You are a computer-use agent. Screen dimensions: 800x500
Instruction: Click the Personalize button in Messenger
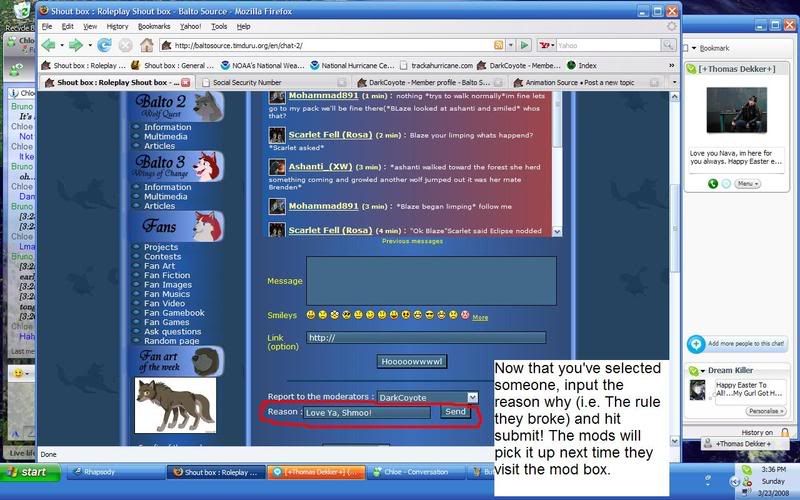pos(766,411)
